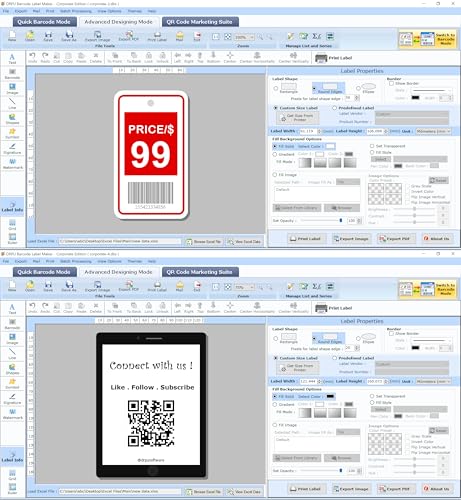Click Center Horizontally icon in top window
This screenshot has width=461, height=500.
pyautogui.click(x=257, y=57)
